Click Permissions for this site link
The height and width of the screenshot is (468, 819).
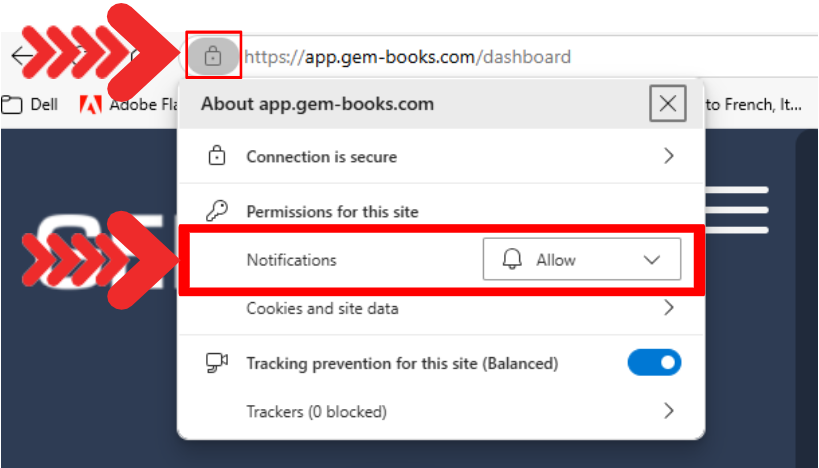[332, 211]
